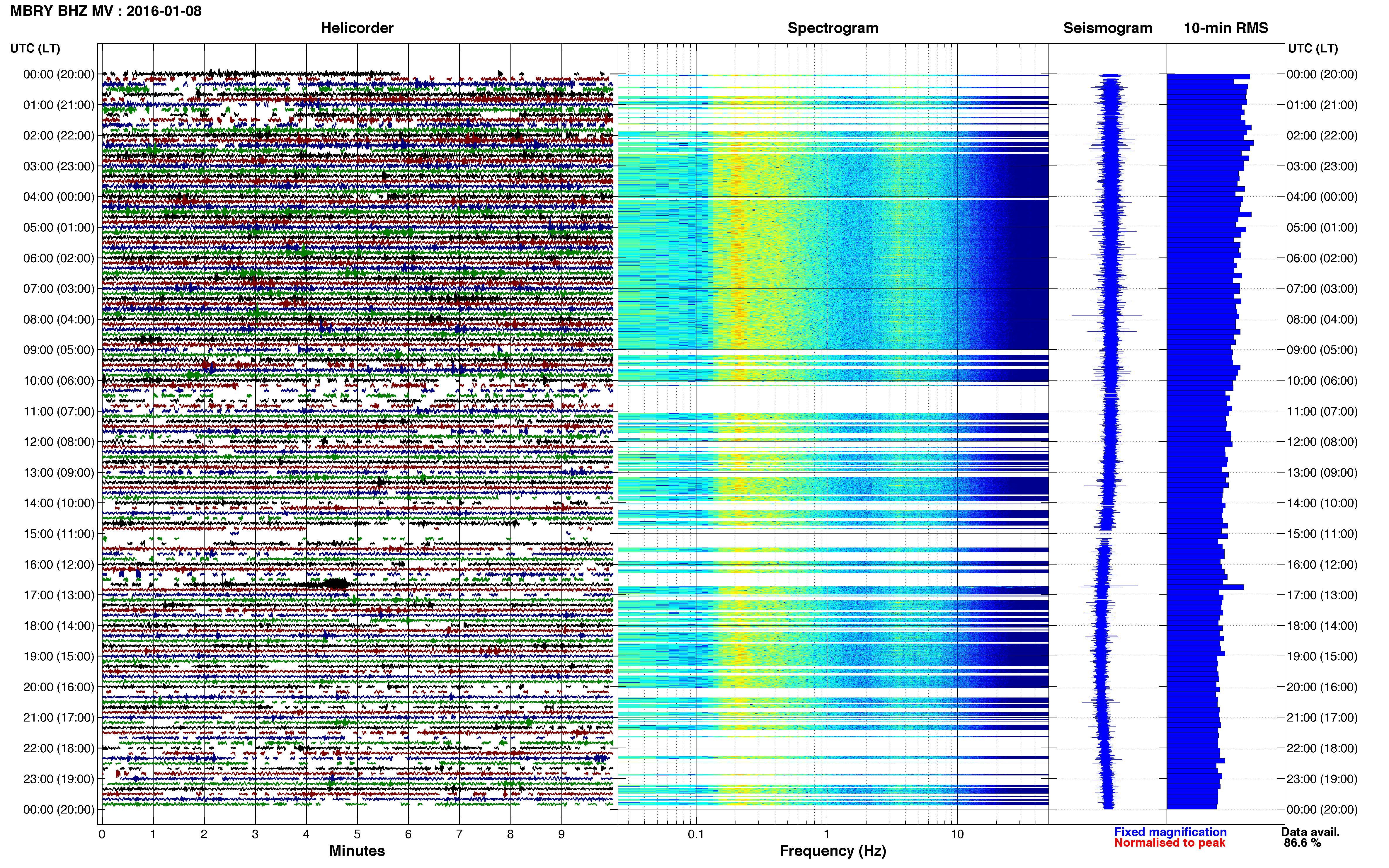Click the right 12:00 (08:00) time label
Viewport: 1389px width, 868px height.
1322,441
